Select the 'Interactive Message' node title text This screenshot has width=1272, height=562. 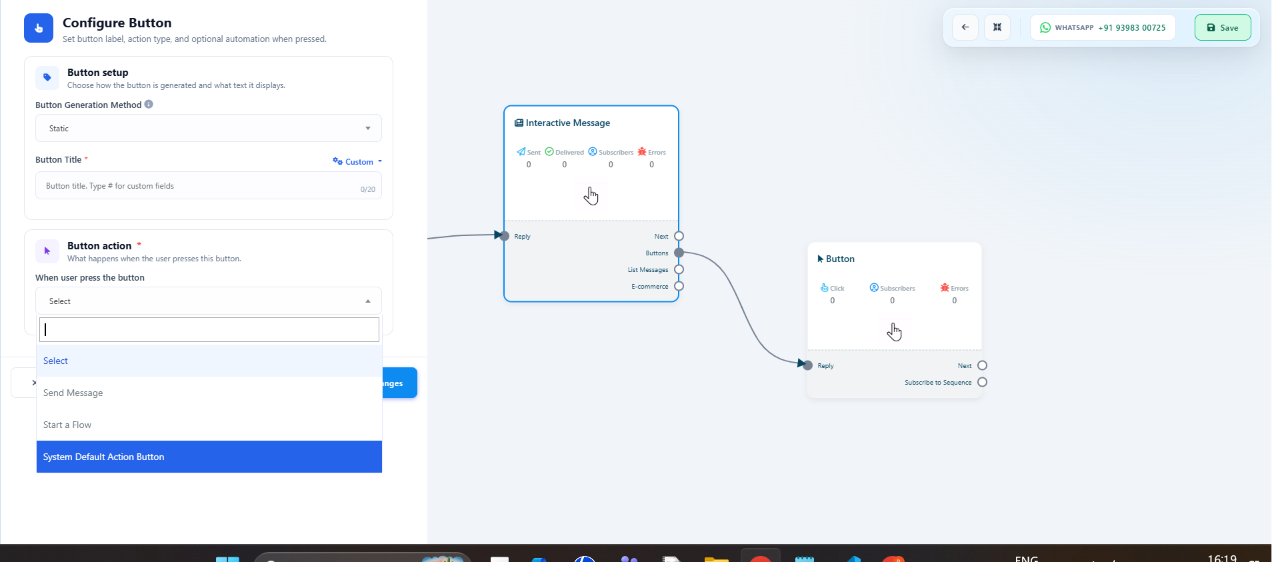pos(568,123)
